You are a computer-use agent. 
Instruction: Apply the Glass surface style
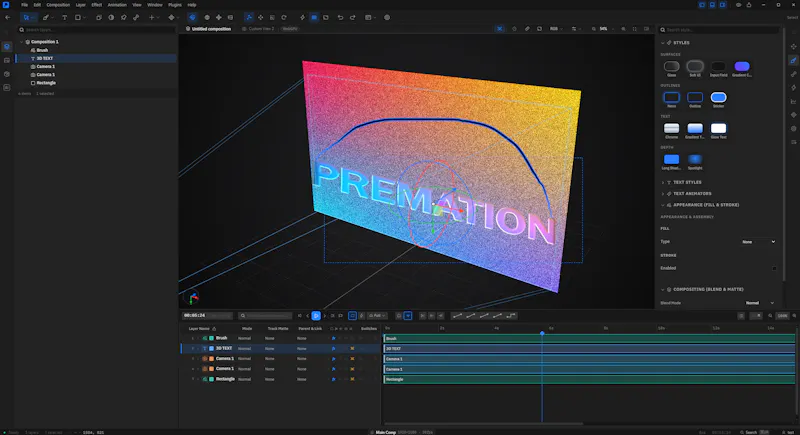[x=671, y=66]
